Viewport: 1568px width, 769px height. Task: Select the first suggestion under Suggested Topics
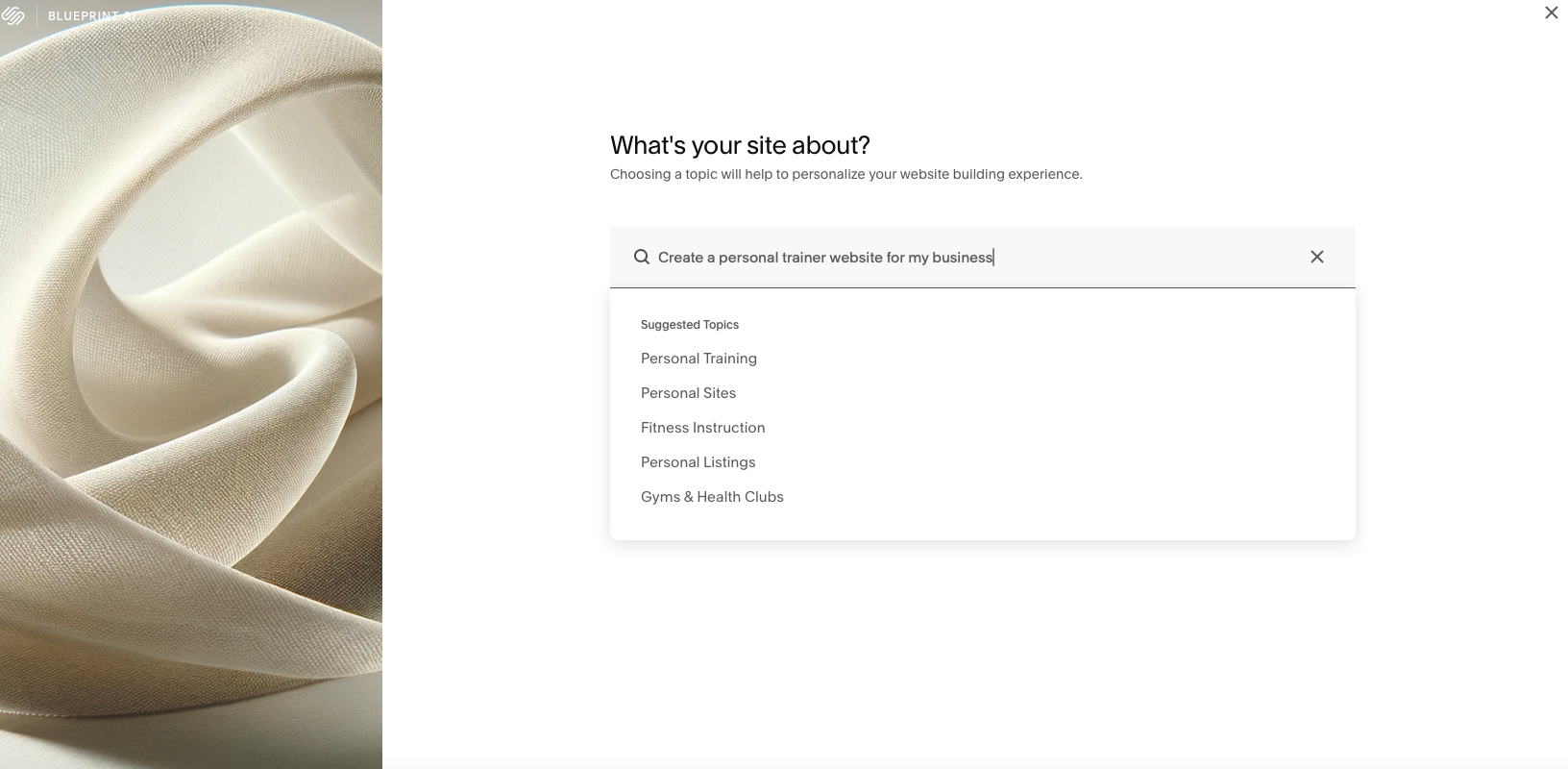click(x=698, y=358)
